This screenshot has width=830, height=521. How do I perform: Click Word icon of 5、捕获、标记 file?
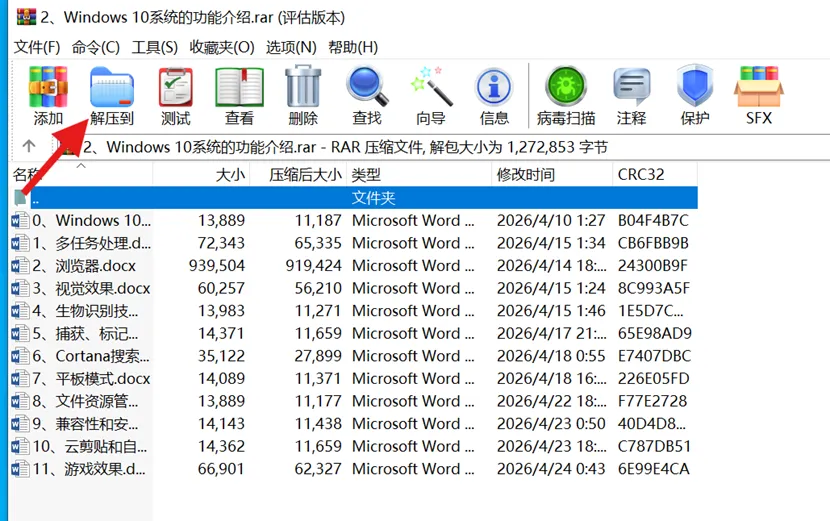click(x=20, y=334)
